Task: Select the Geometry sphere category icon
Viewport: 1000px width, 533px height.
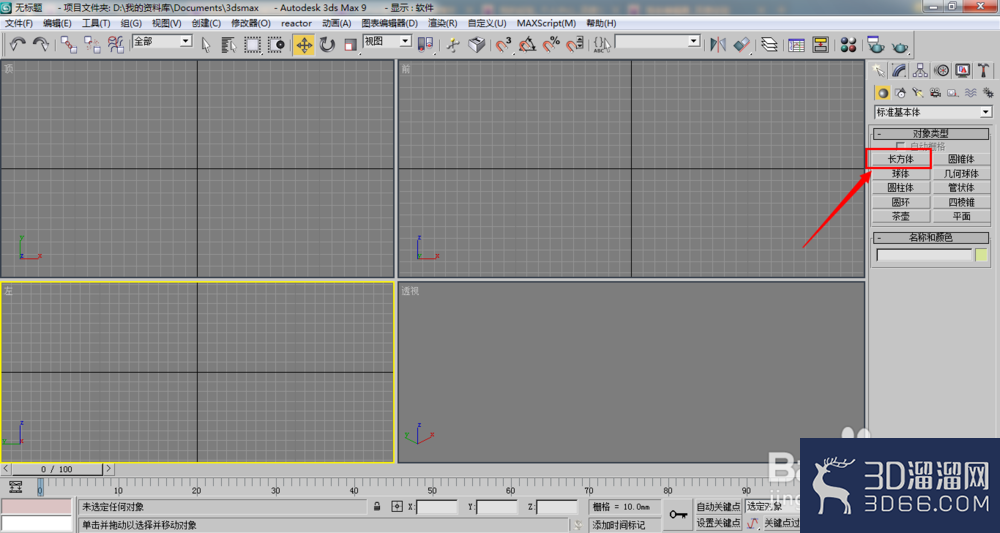Action: [x=883, y=93]
